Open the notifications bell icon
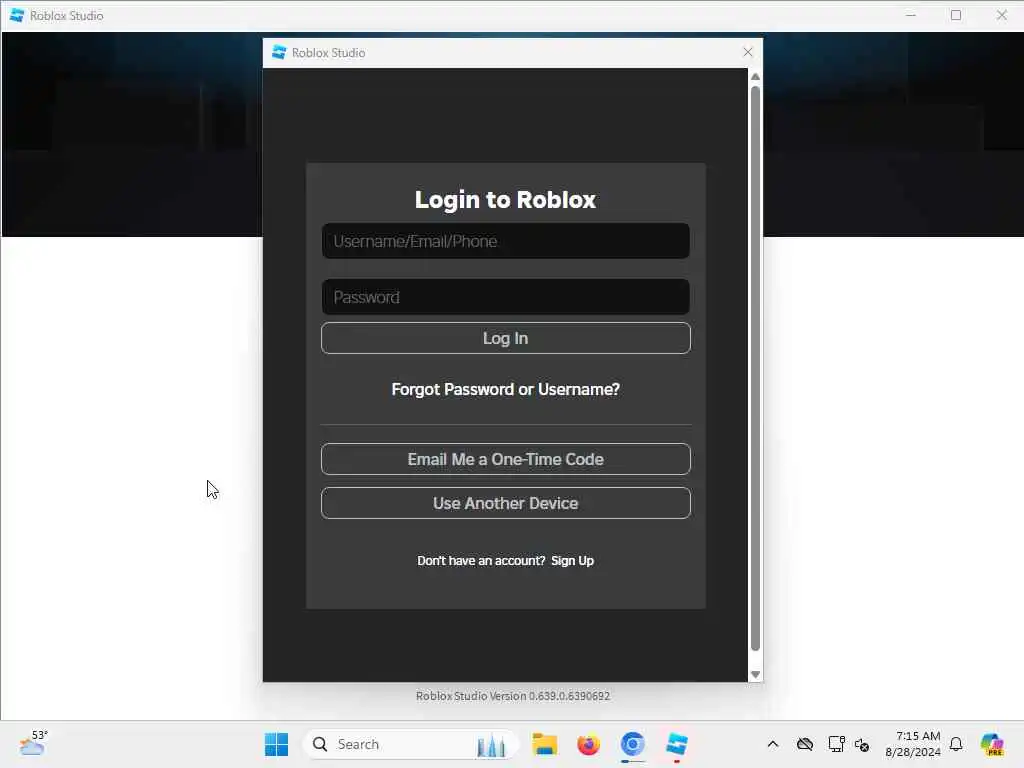Screen dimensions: 1024x768 click(956, 744)
